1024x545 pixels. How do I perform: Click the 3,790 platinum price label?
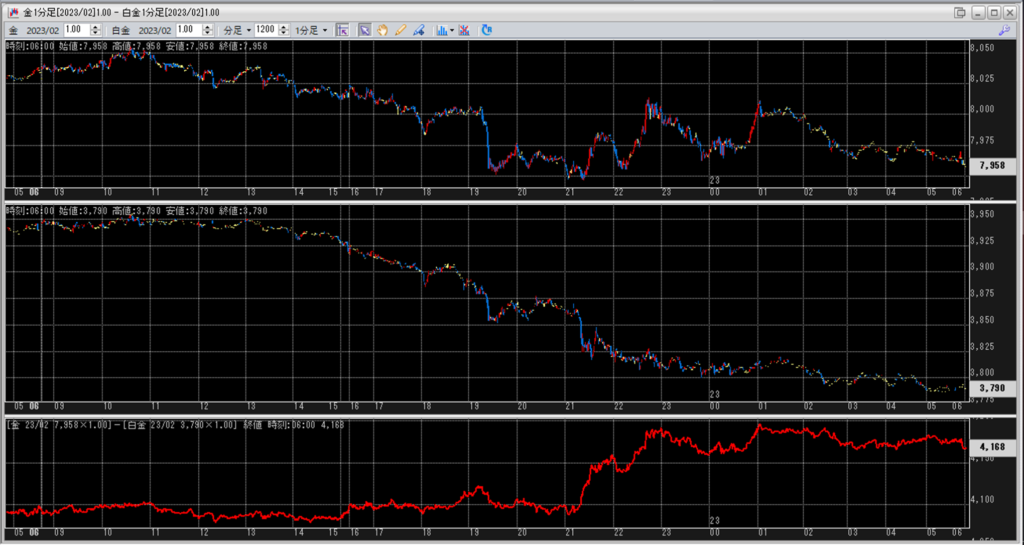[x=993, y=387]
